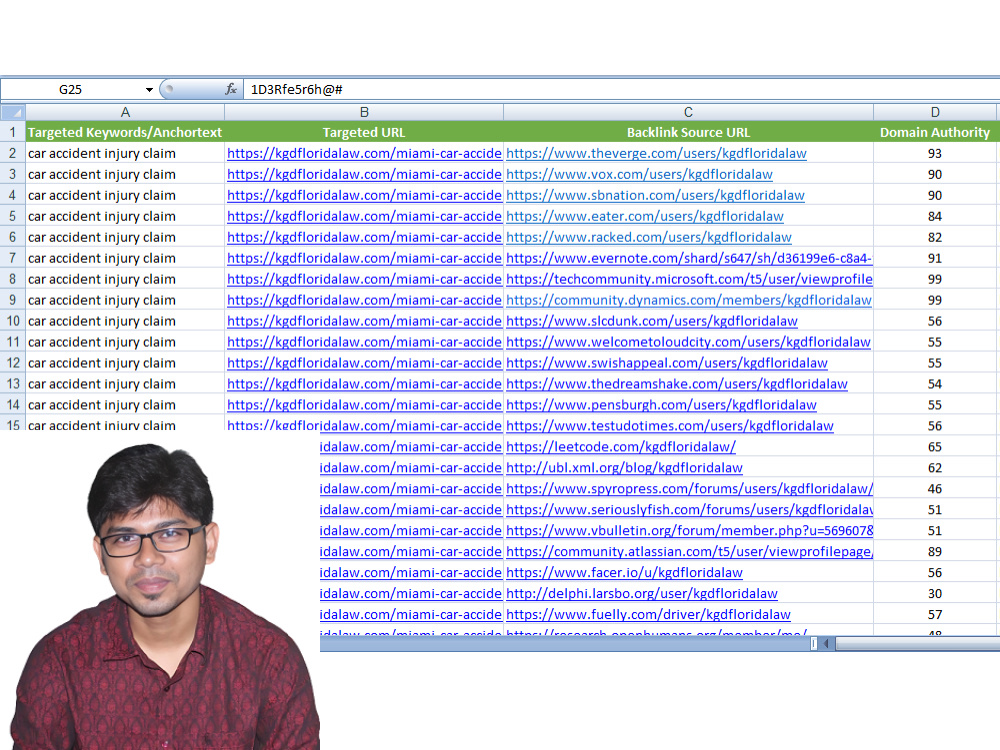This screenshot has width=1000, height=750.
Task: Click the Select All corner triangle
Action: tap(13, 112)
